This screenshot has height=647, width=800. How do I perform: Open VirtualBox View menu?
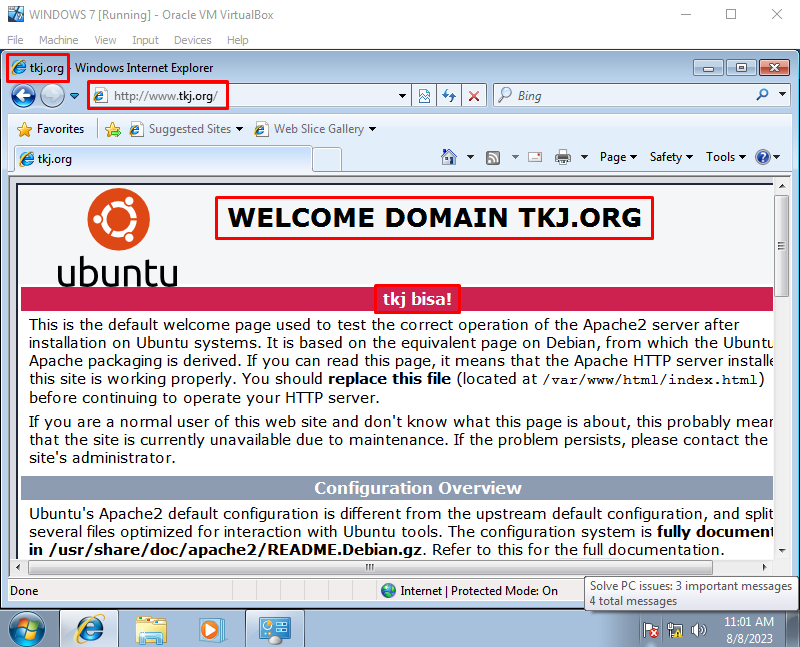coord(105,40)
